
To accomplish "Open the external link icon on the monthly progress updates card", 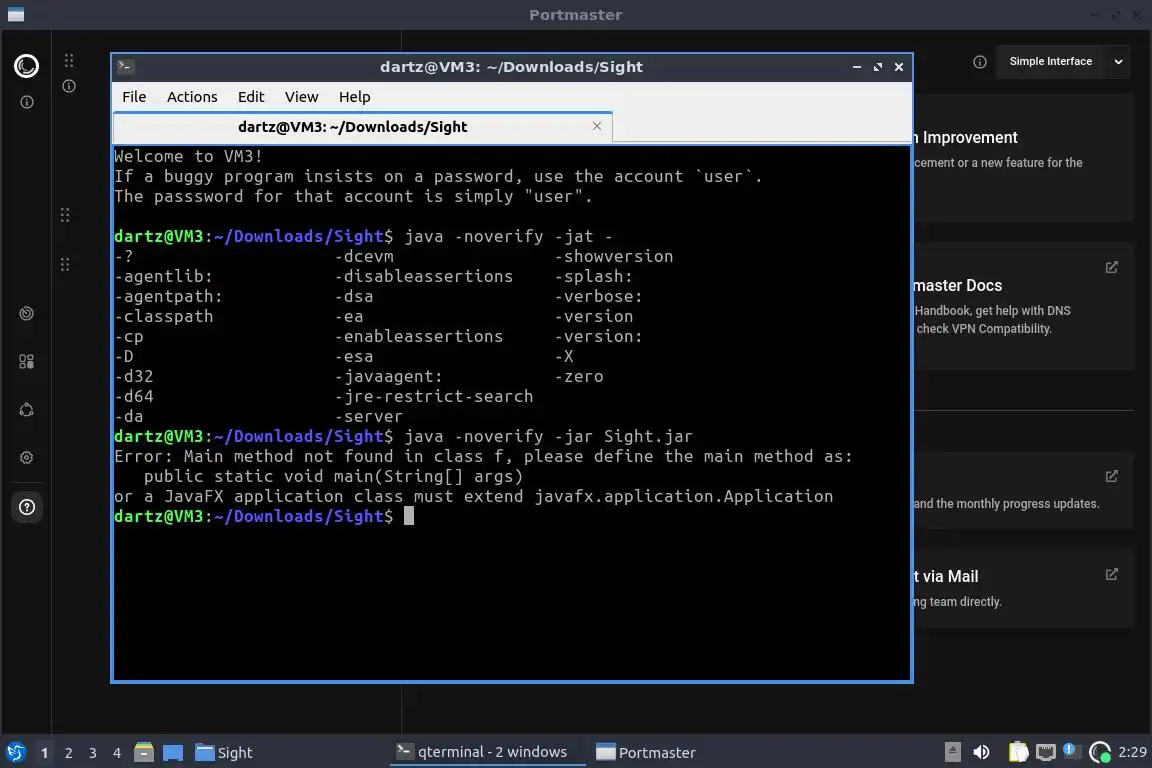I will [1112, 476].
